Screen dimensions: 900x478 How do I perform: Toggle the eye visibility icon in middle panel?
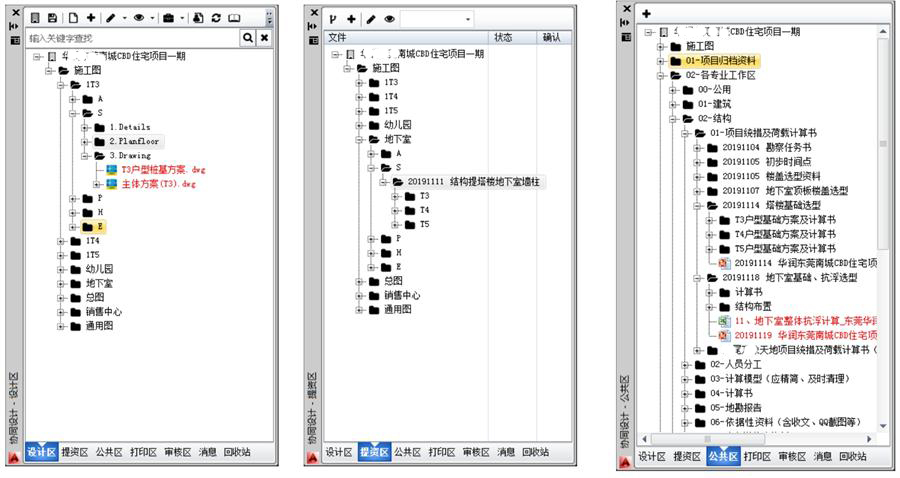pos(389,19)
